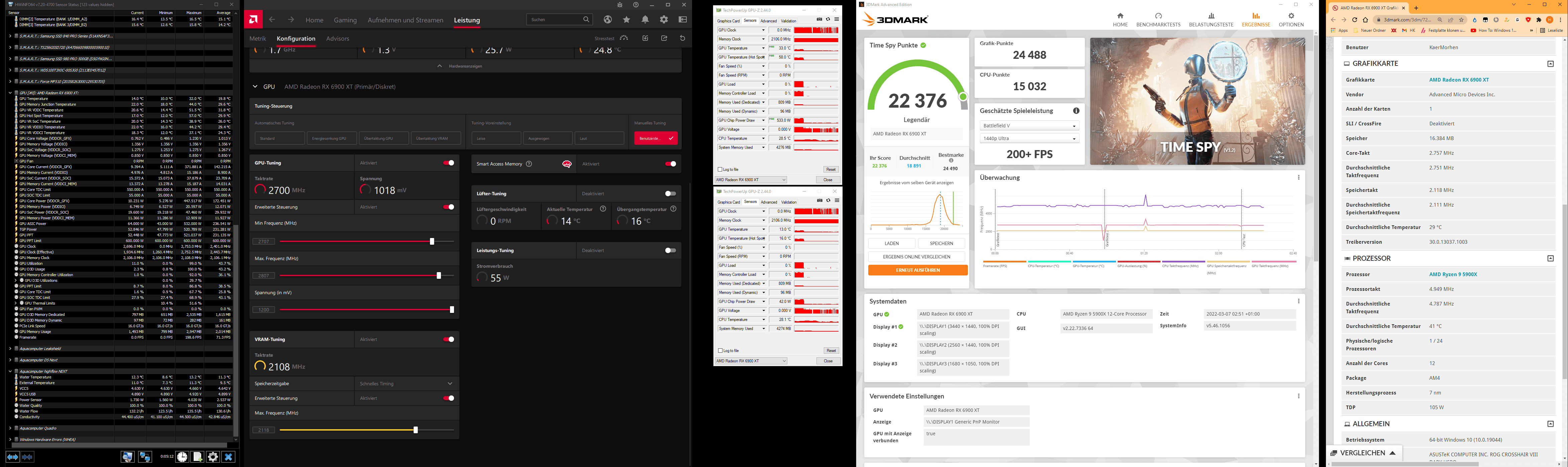
Task: Collapse the GRAFIKKARTE section on 3dmark.com
Action: [x=1550, y=64]
